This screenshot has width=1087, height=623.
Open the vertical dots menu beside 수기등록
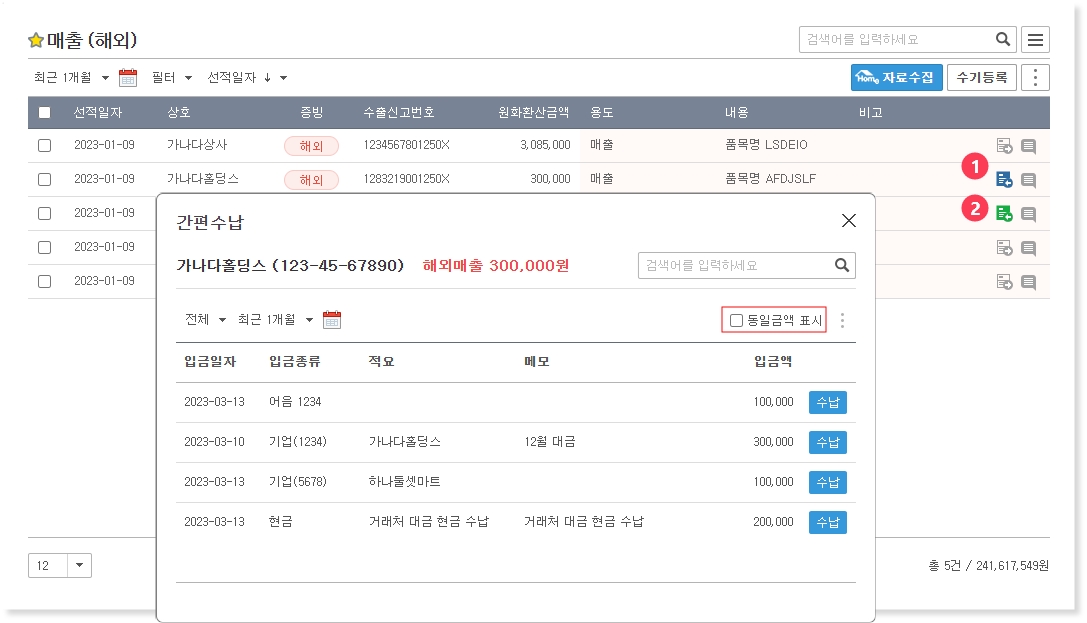click(x=1036, y=78)
